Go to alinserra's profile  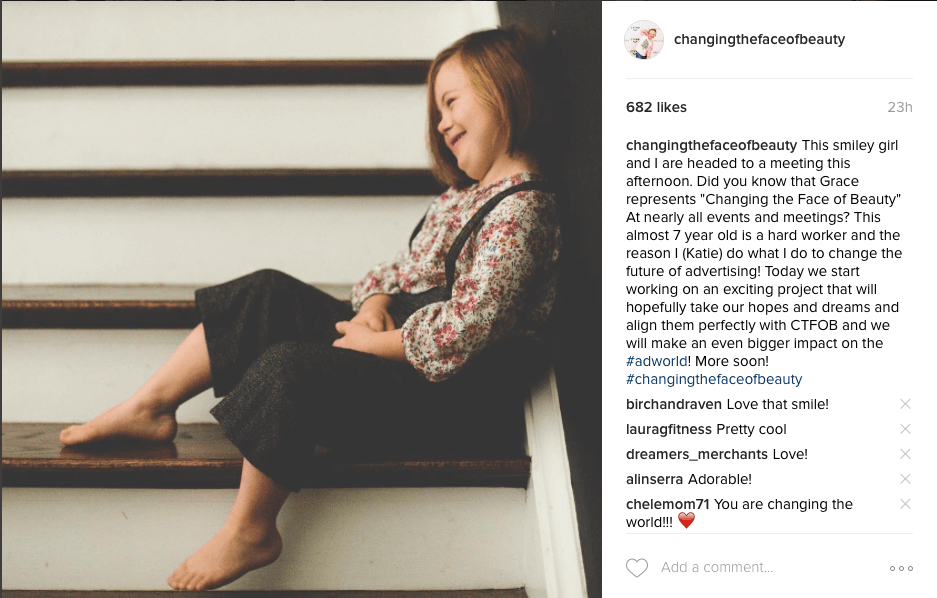click(654, 480)
